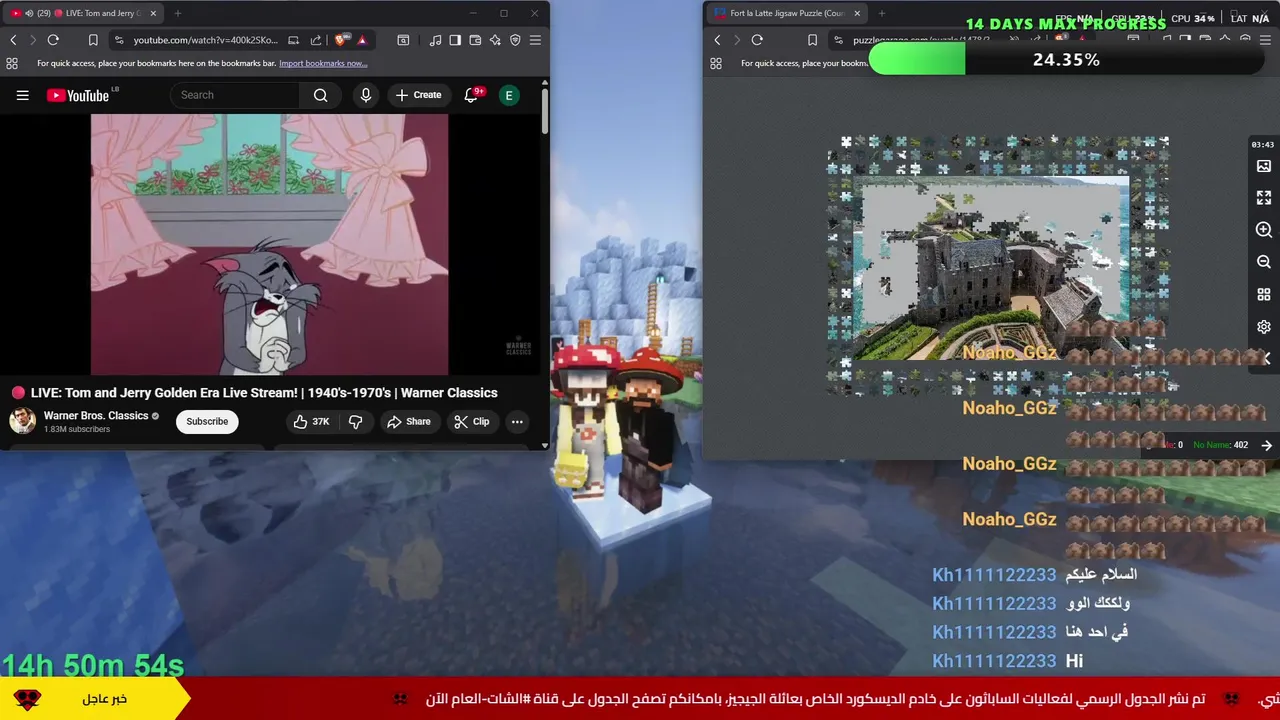Open browser main menu in YouTube window

pos(535,40)
